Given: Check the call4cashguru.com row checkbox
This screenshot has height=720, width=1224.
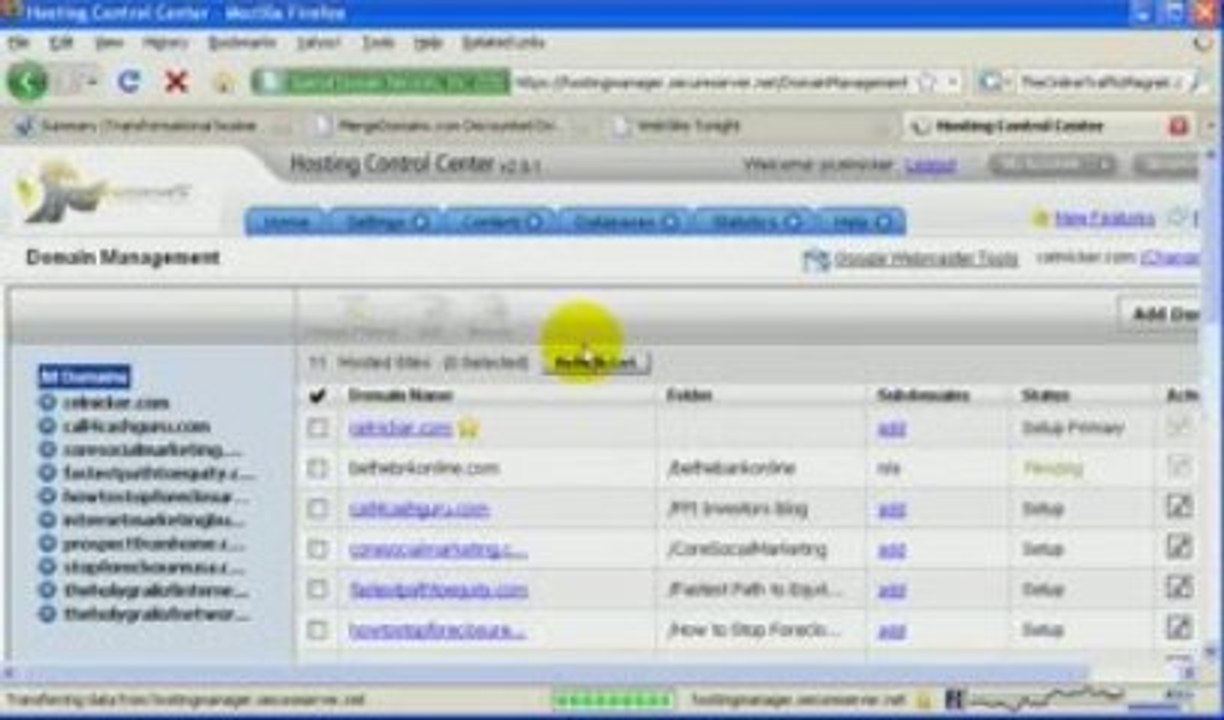Looking at the screenshot, I should (317, 509).
